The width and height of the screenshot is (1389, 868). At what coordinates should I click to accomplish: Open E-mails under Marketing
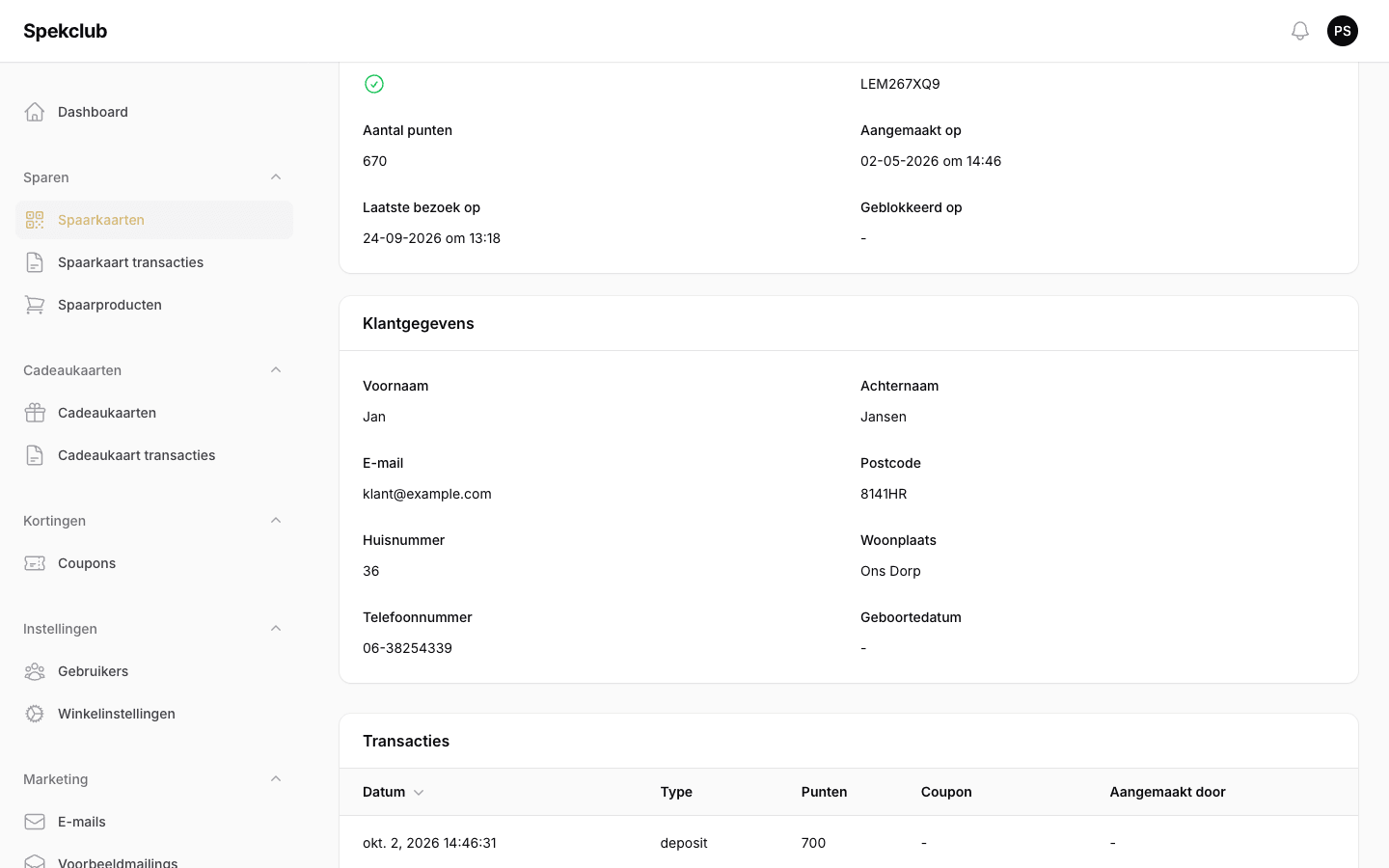click(154, 822)
